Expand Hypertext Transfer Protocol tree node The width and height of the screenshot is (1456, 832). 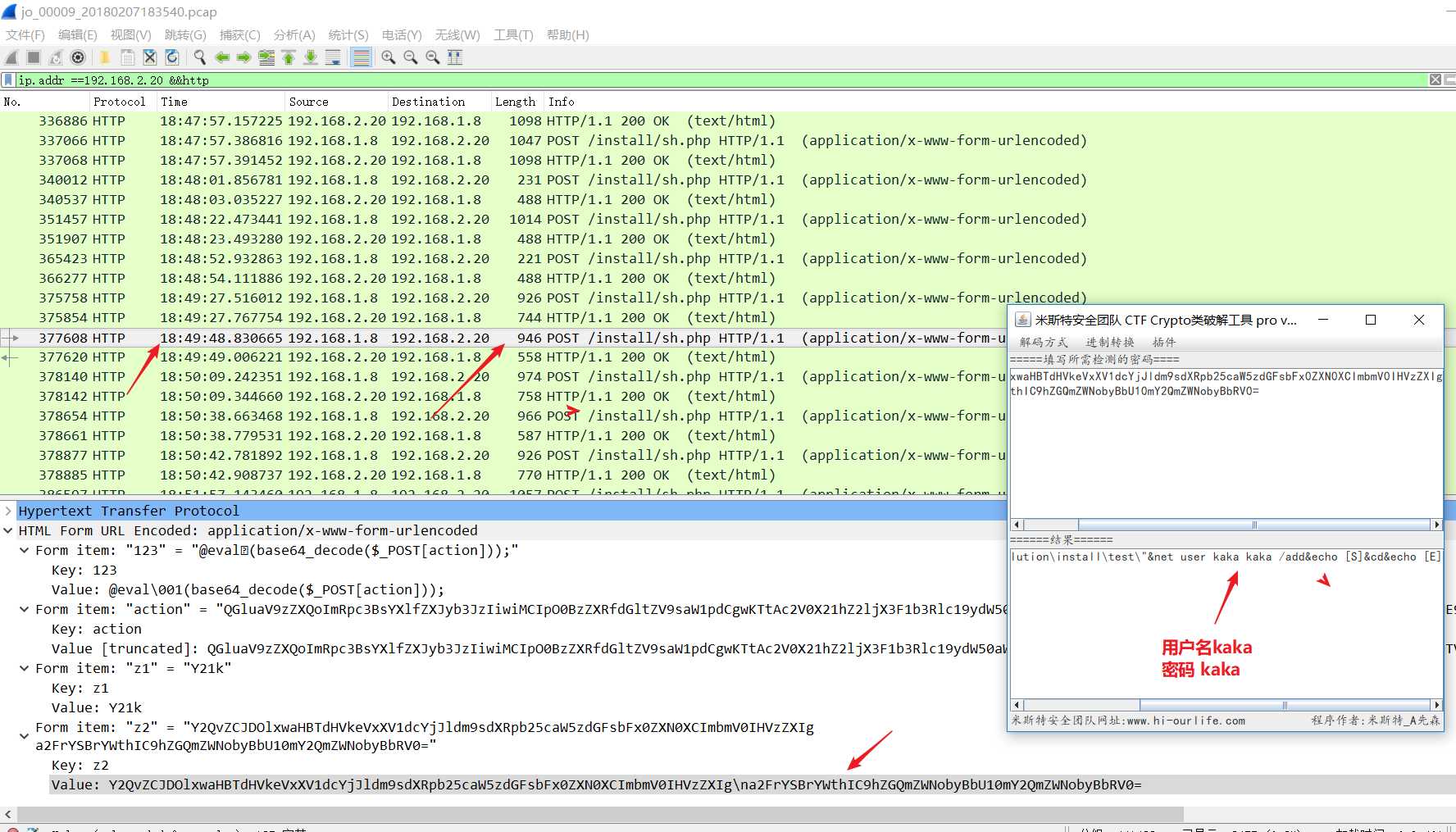point(8,511)
